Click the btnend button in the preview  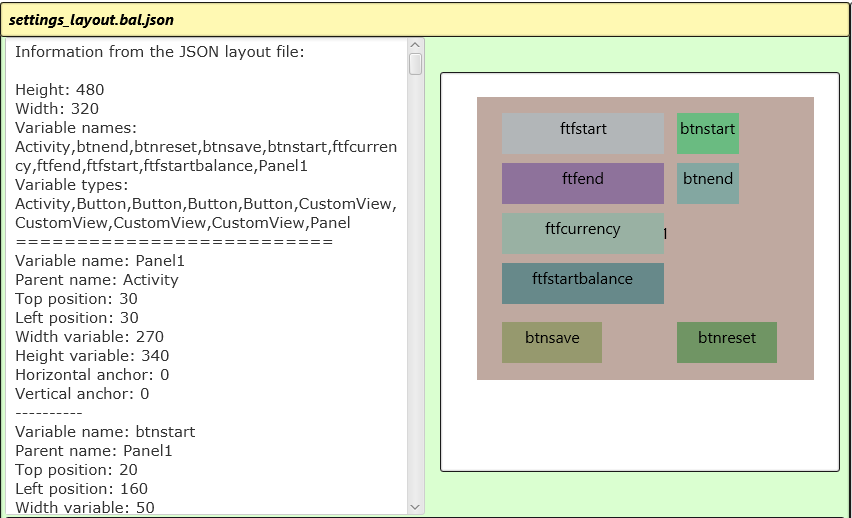coord(707,183)
